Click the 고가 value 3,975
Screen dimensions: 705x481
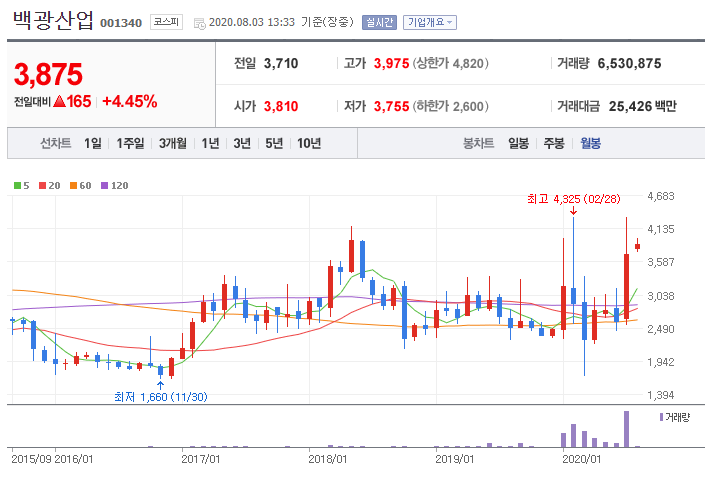(391, 63)
